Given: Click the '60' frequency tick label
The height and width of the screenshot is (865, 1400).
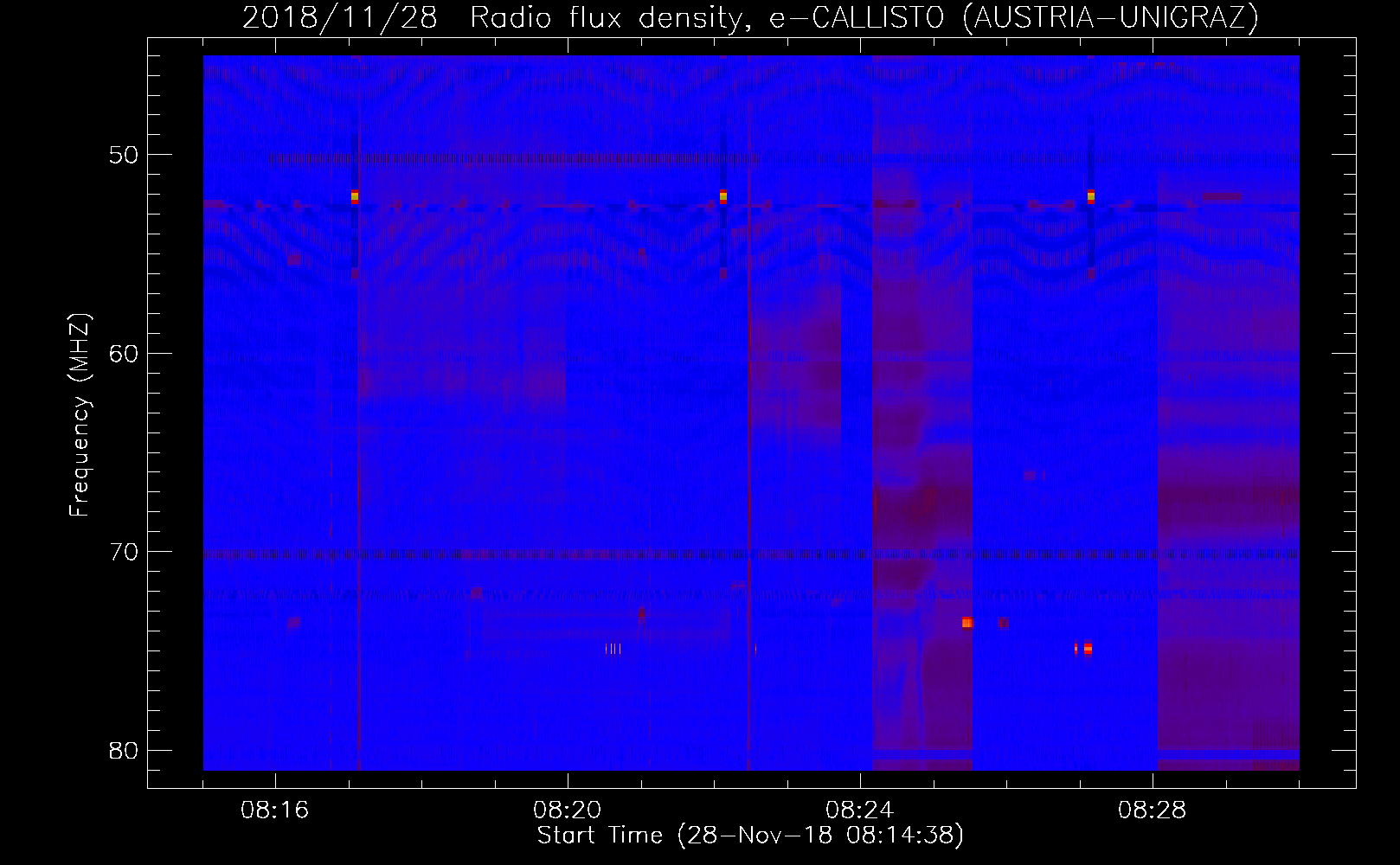Looking at the screenshot, I should (x=124, y=353).
